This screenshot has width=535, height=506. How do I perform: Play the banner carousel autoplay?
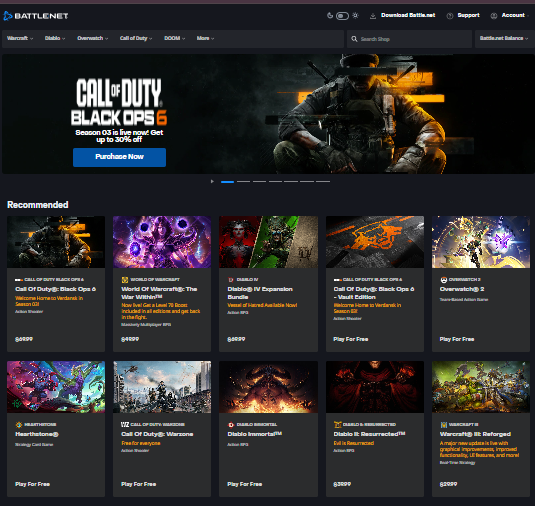click(x=212, y=182)
